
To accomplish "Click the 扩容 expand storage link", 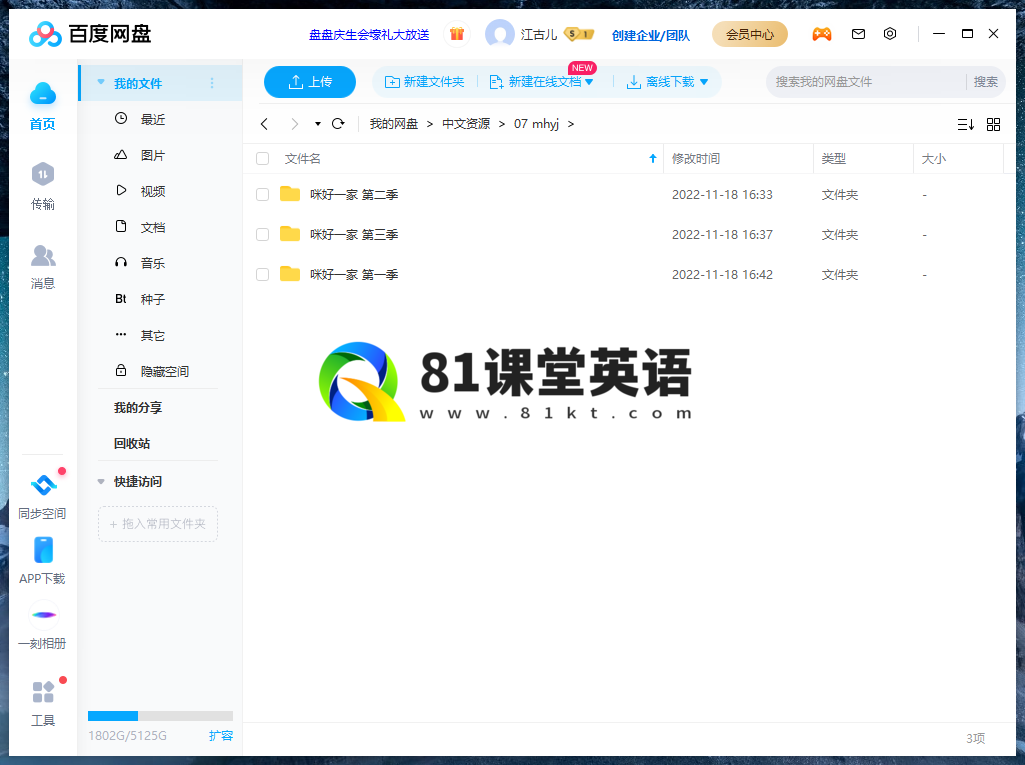I will [x=221, y=736].
